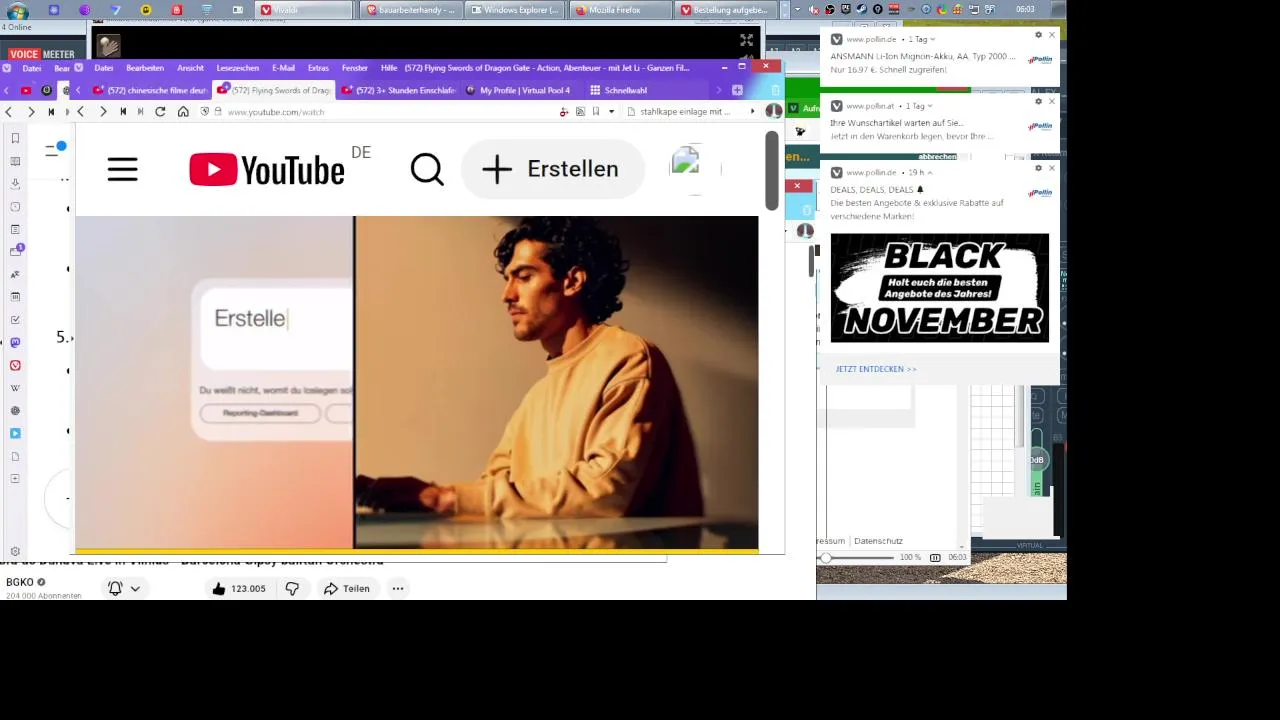Open Wikipedia web panel in sidebar
The height and width of the screenshot is (720, 1280).
click(x=15, y=388)
